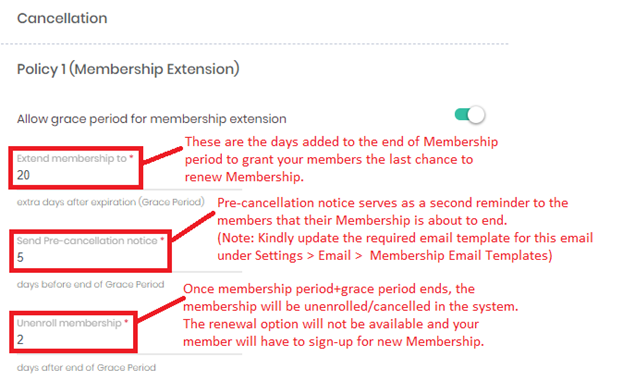Click the Policy 1 (Membership Extension) heading

128,69
